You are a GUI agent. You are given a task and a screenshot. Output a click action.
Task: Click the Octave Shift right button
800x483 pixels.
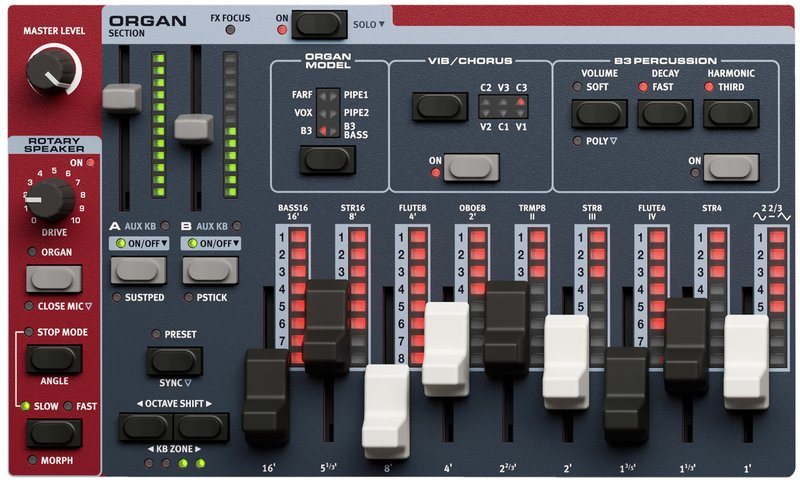click(x=202, y=427)
